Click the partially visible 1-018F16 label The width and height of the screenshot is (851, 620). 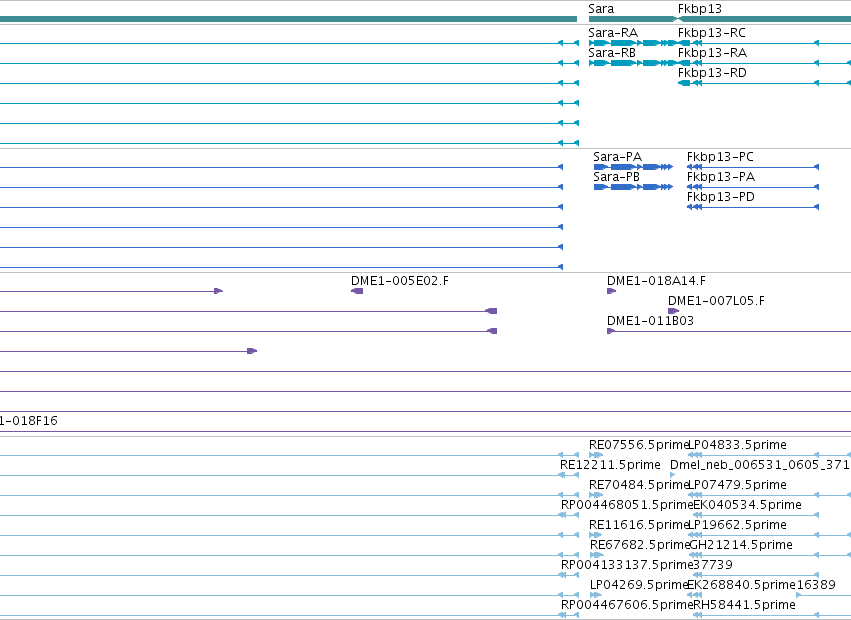pos(29,421)
